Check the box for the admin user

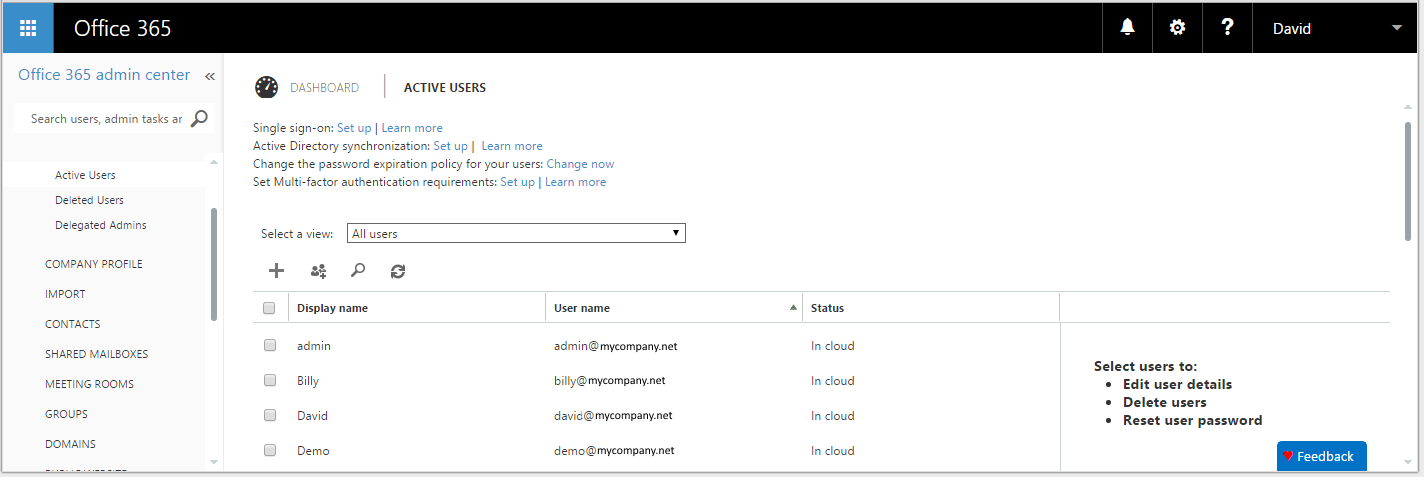tap(269, 345)
